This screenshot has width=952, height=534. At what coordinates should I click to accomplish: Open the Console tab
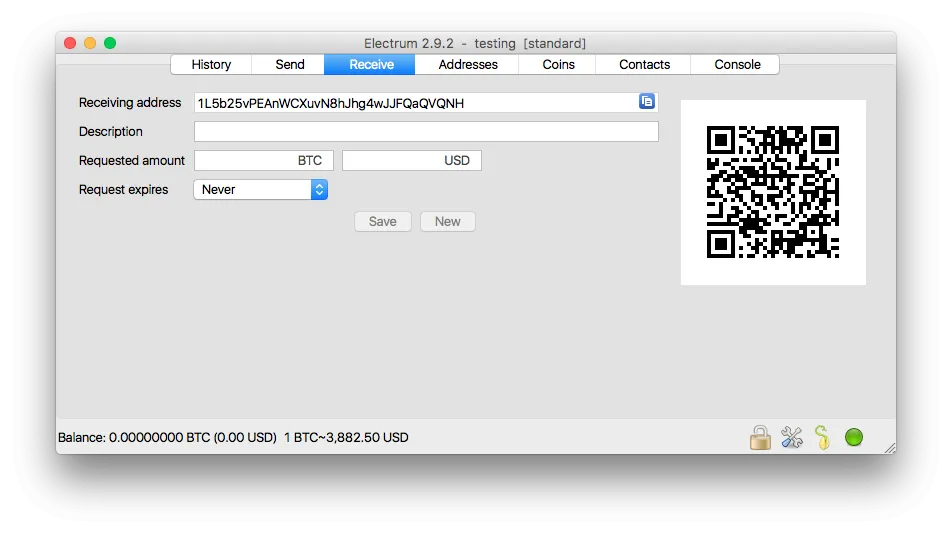(736, 64)
